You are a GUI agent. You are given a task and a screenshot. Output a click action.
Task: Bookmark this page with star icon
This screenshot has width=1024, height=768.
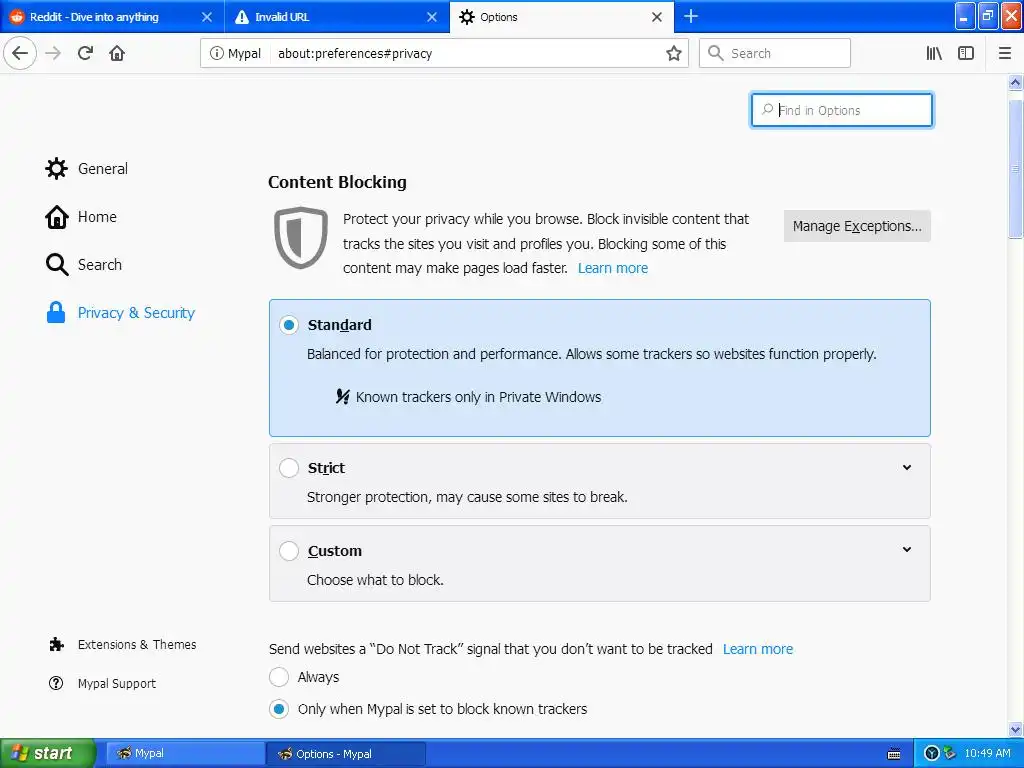coord(674,53)
